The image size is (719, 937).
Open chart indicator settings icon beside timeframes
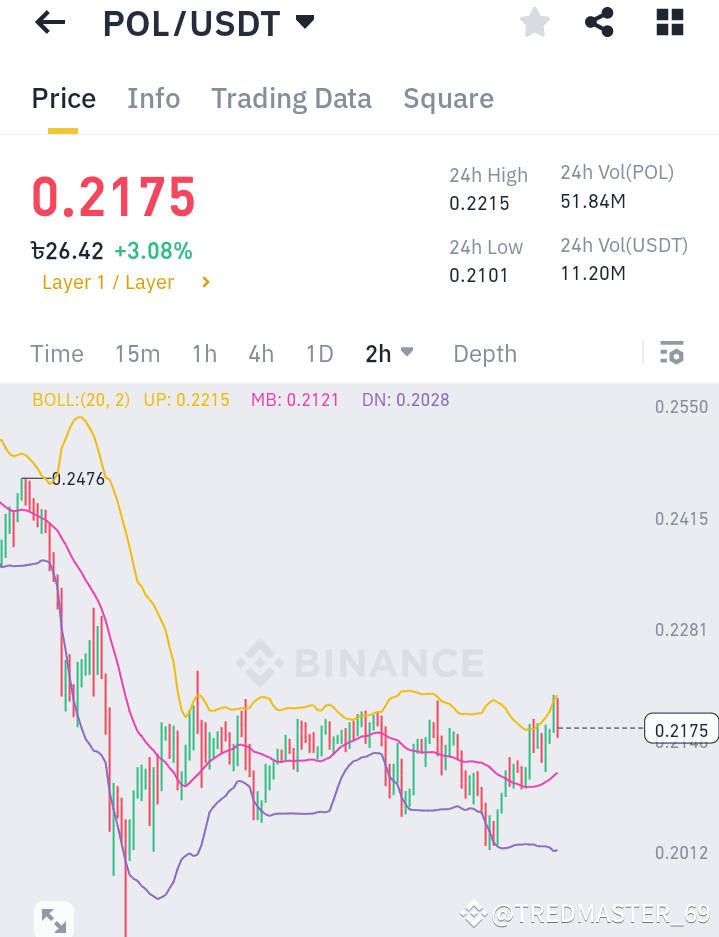point(671,353)
